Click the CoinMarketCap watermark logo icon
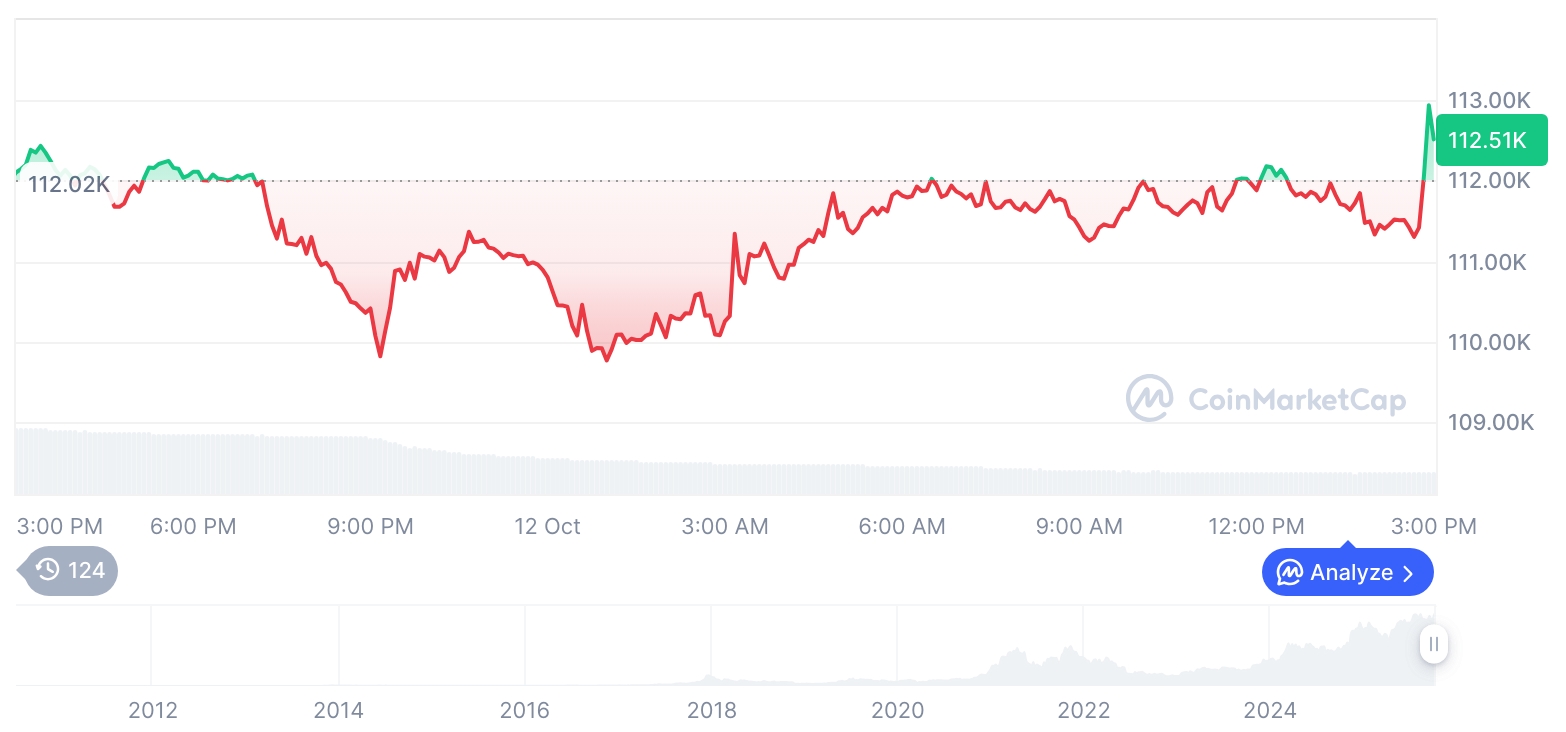 [1149, 399]
